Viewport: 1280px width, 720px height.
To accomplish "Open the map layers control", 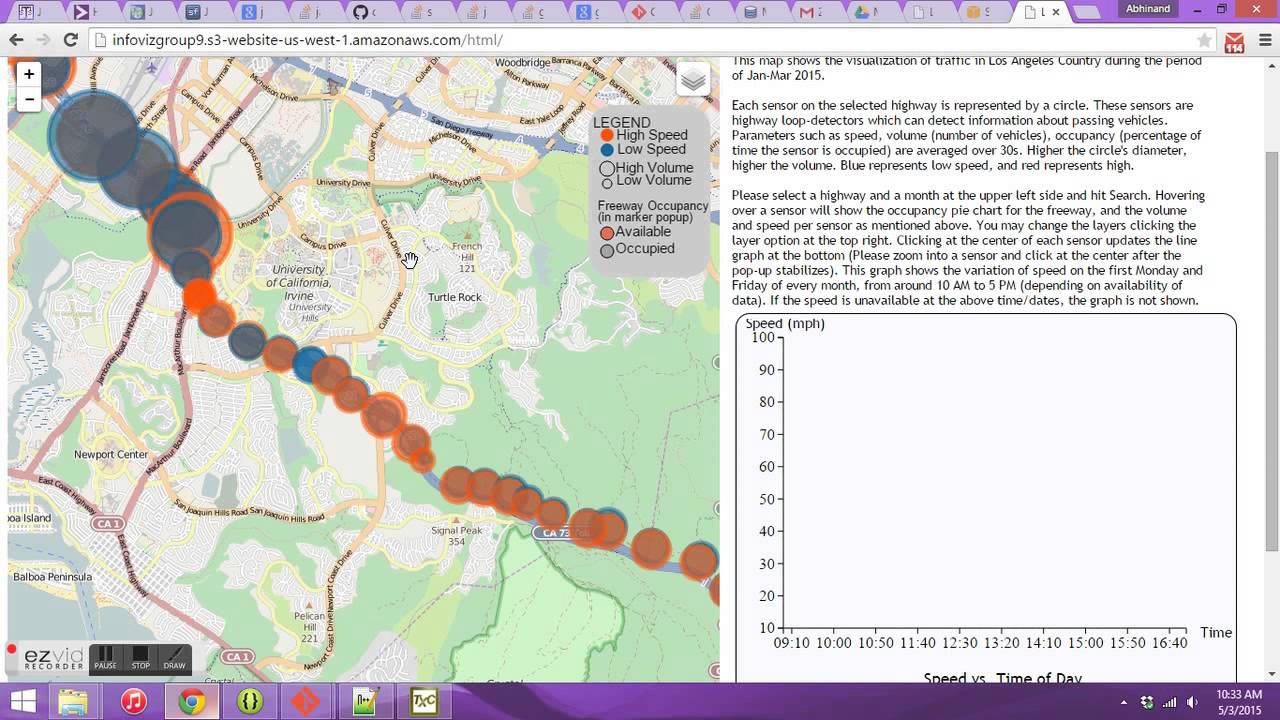I will tap(693, 80).
